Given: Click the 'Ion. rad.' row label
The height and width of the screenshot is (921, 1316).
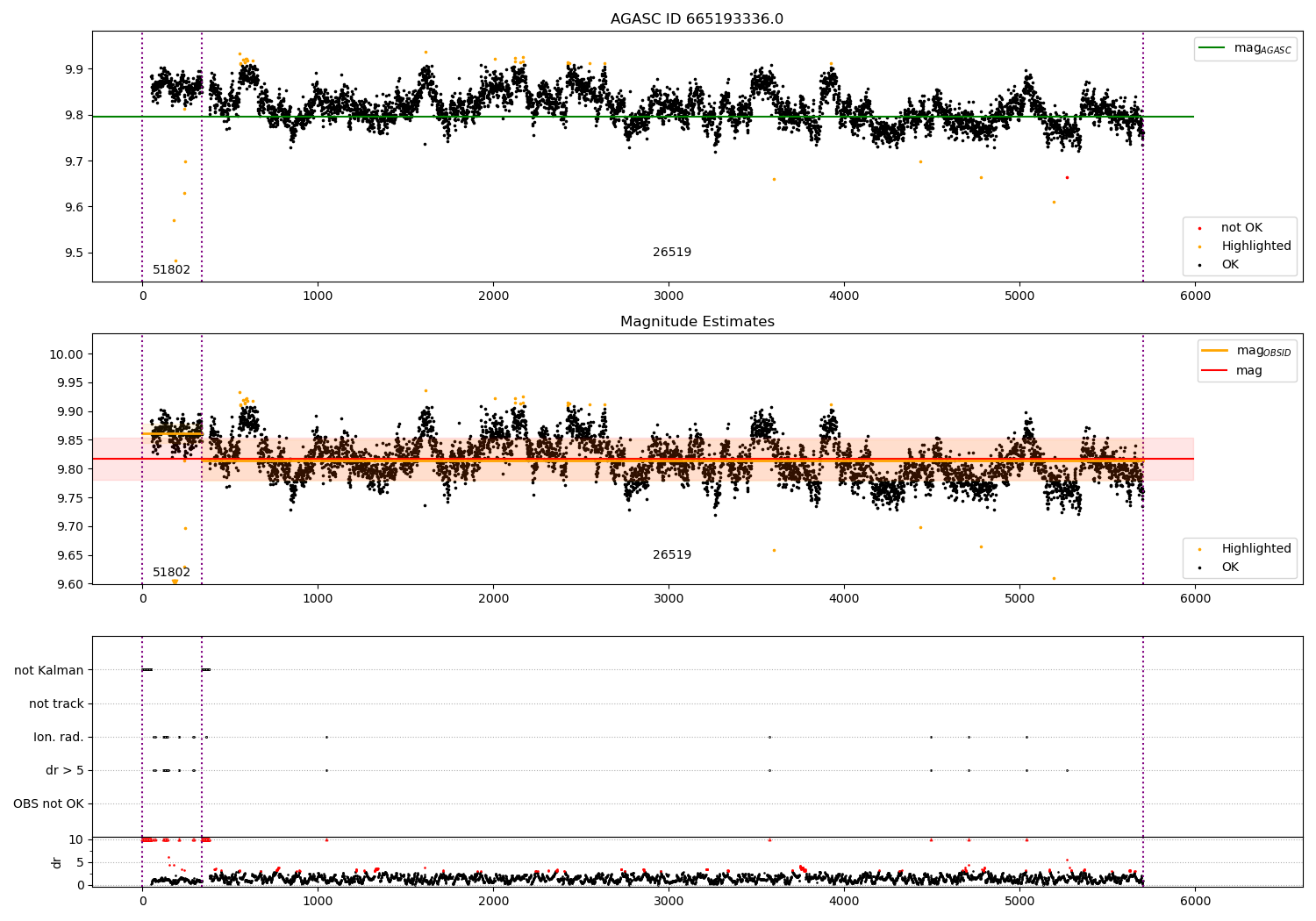Looking at the screenshot, I should tap(59, 737).
